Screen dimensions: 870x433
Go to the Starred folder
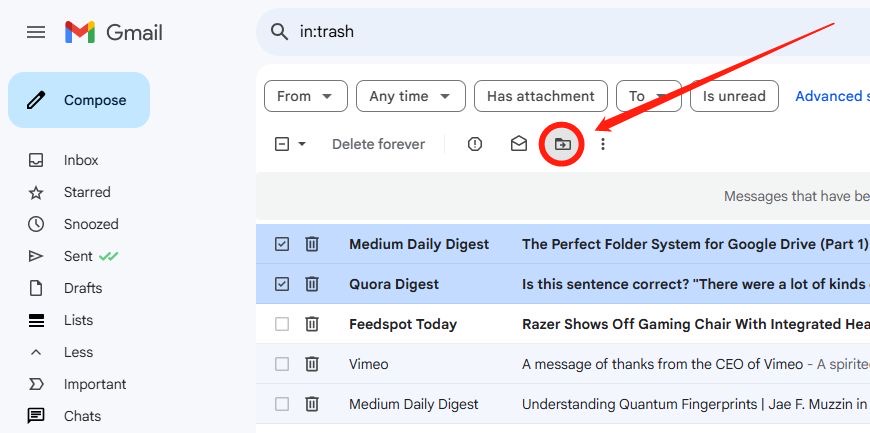point(87,192)
